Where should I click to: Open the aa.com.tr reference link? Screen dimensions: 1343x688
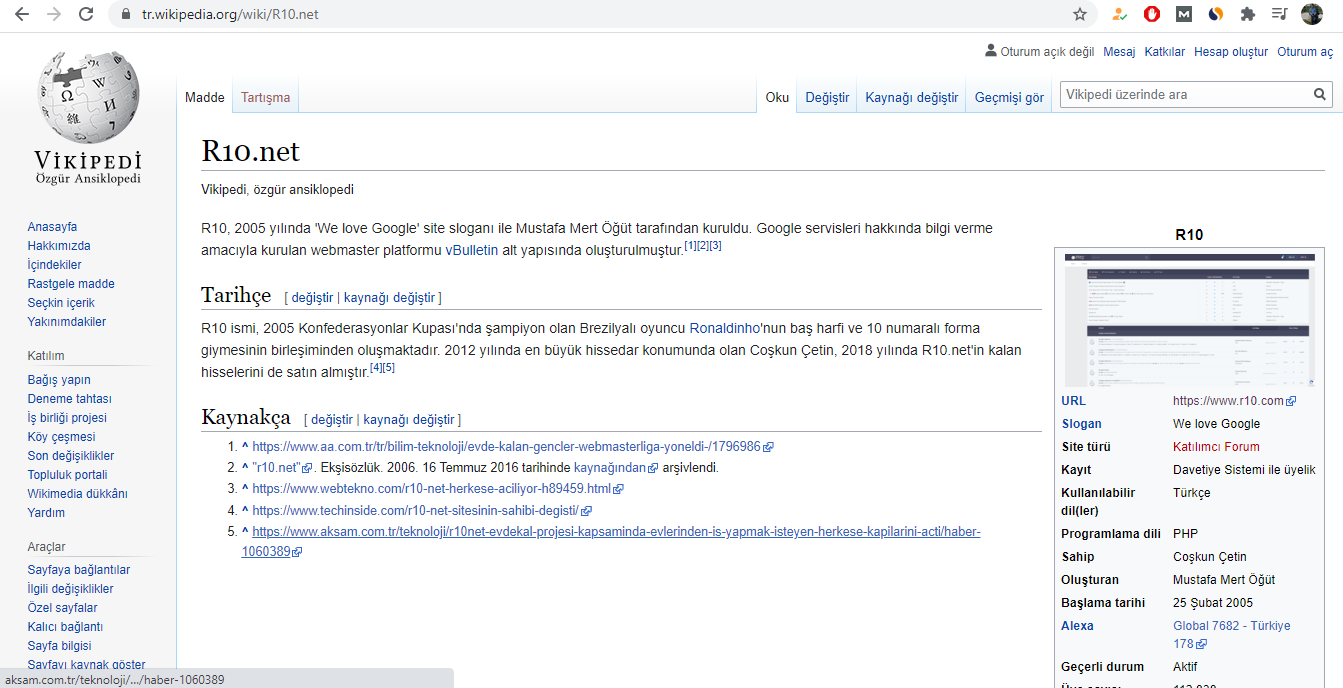[x=512, y=447]
